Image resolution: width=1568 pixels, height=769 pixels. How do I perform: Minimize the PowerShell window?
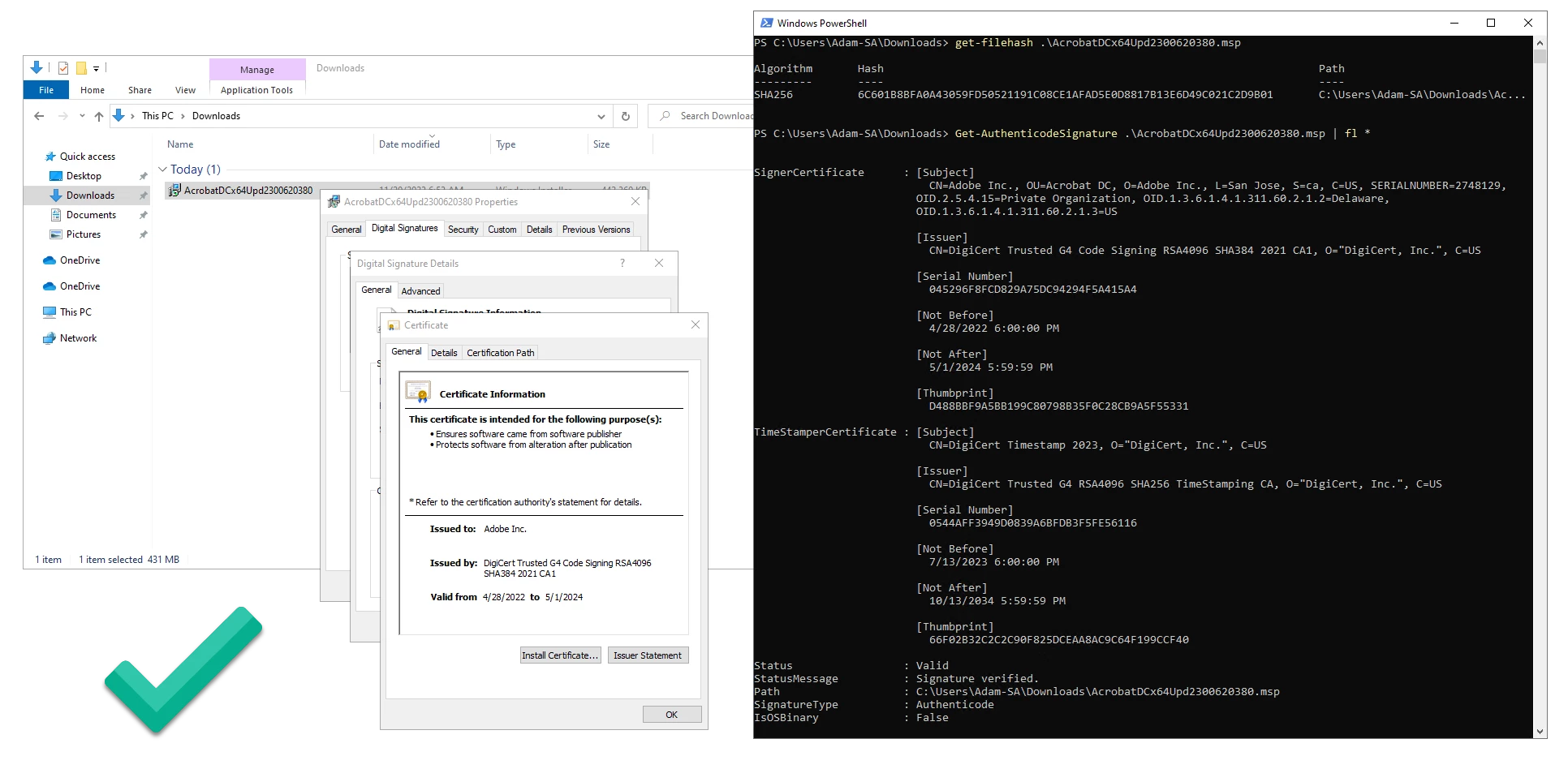point(1454,23)
